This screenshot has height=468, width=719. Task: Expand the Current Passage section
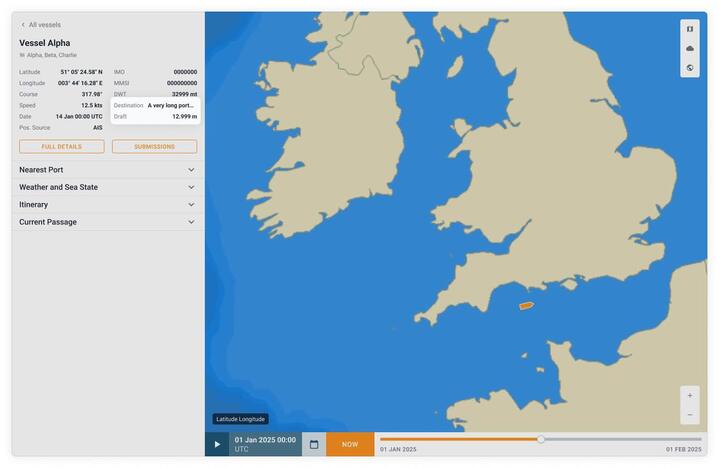click(x=107, y=222)
